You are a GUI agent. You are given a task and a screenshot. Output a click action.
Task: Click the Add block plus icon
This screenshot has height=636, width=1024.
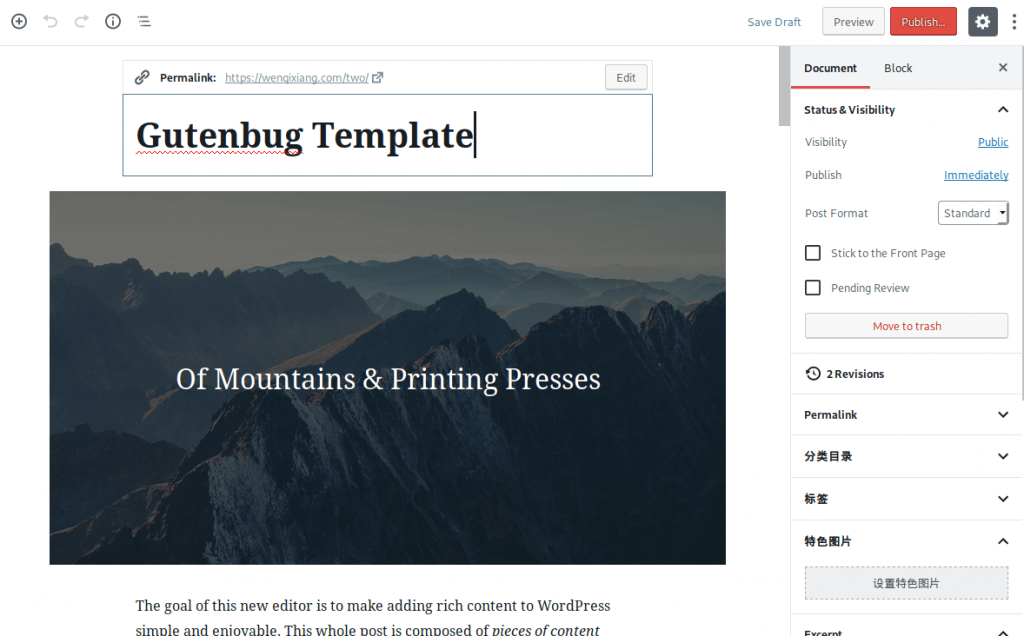click(x=19, y=22)
